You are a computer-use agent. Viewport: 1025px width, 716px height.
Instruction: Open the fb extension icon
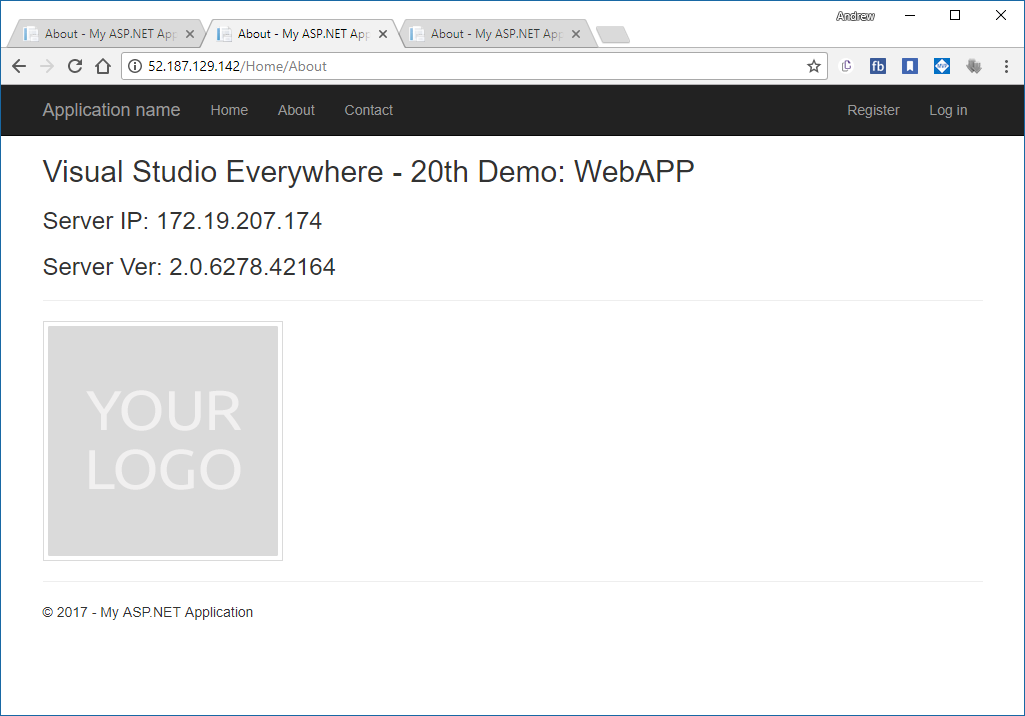point(878,66)
